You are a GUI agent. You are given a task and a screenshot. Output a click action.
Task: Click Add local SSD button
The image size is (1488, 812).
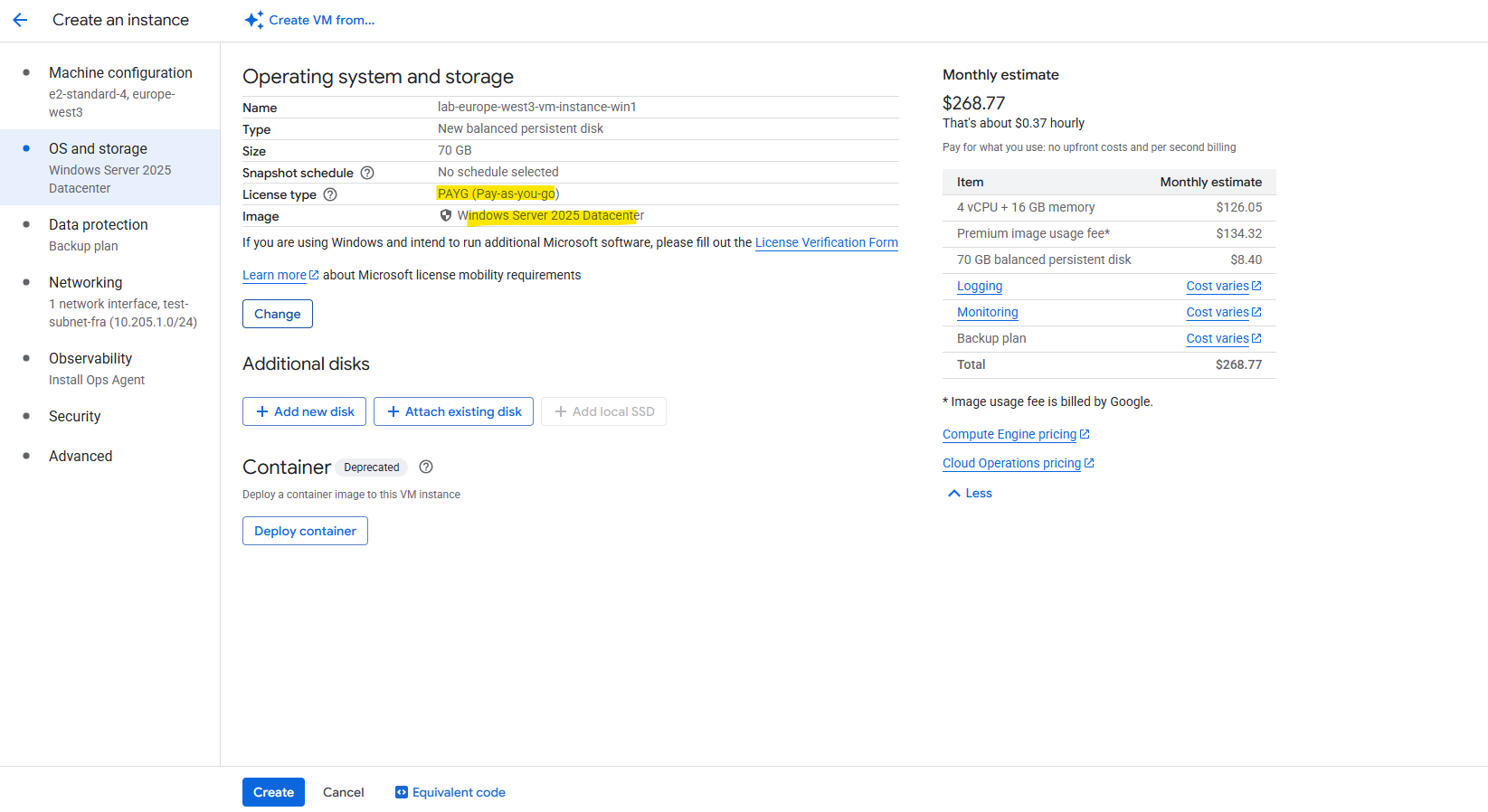tap(603, 411)
